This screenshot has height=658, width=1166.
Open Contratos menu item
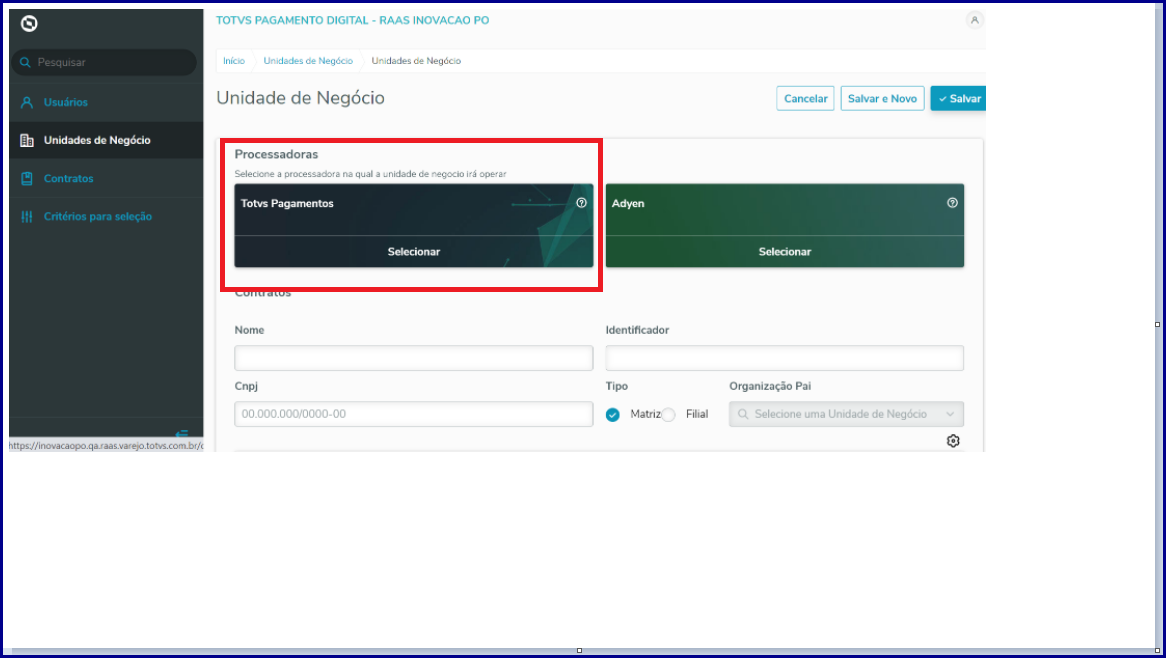(106, 178)
